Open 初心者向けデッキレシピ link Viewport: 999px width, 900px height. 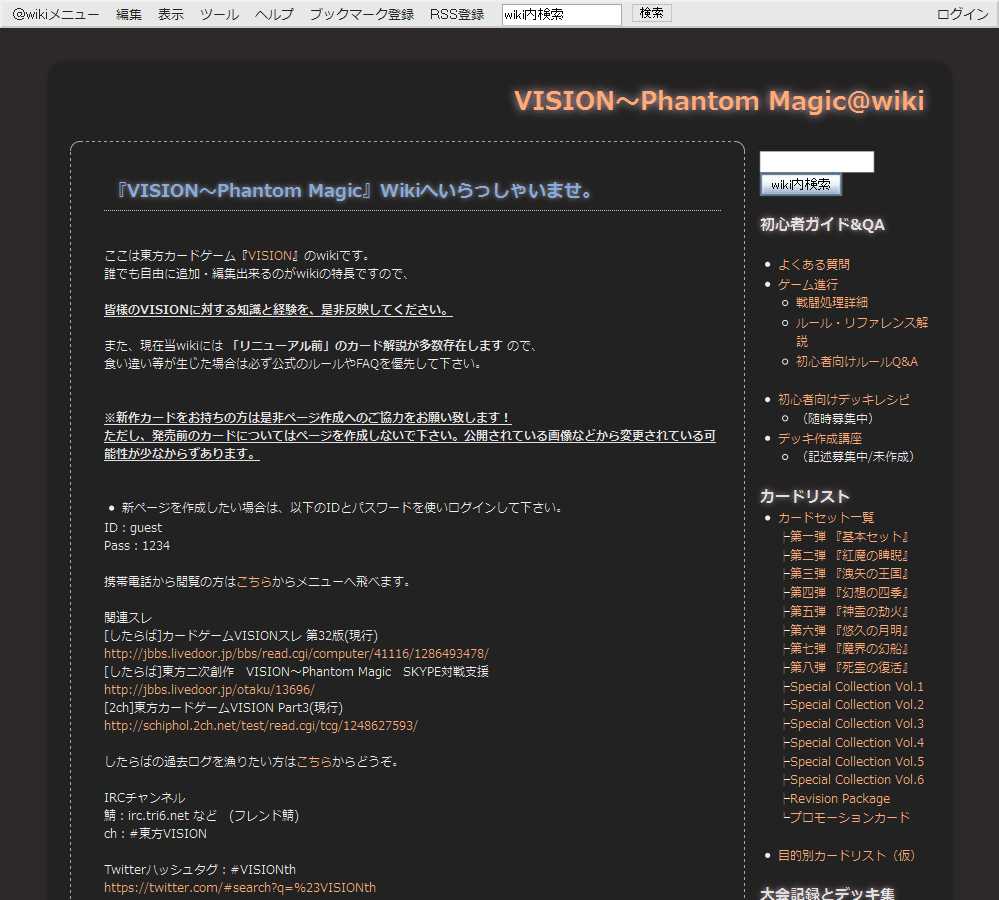(844, 399)
